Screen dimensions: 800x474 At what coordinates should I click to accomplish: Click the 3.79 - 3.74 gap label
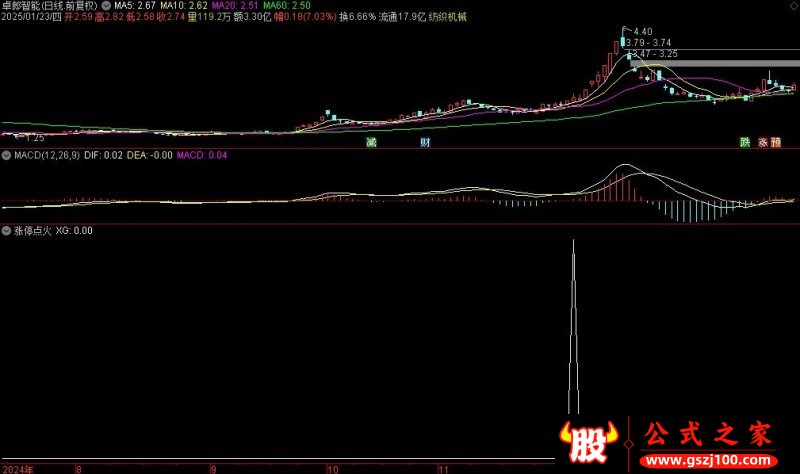(x=648, y=43)
